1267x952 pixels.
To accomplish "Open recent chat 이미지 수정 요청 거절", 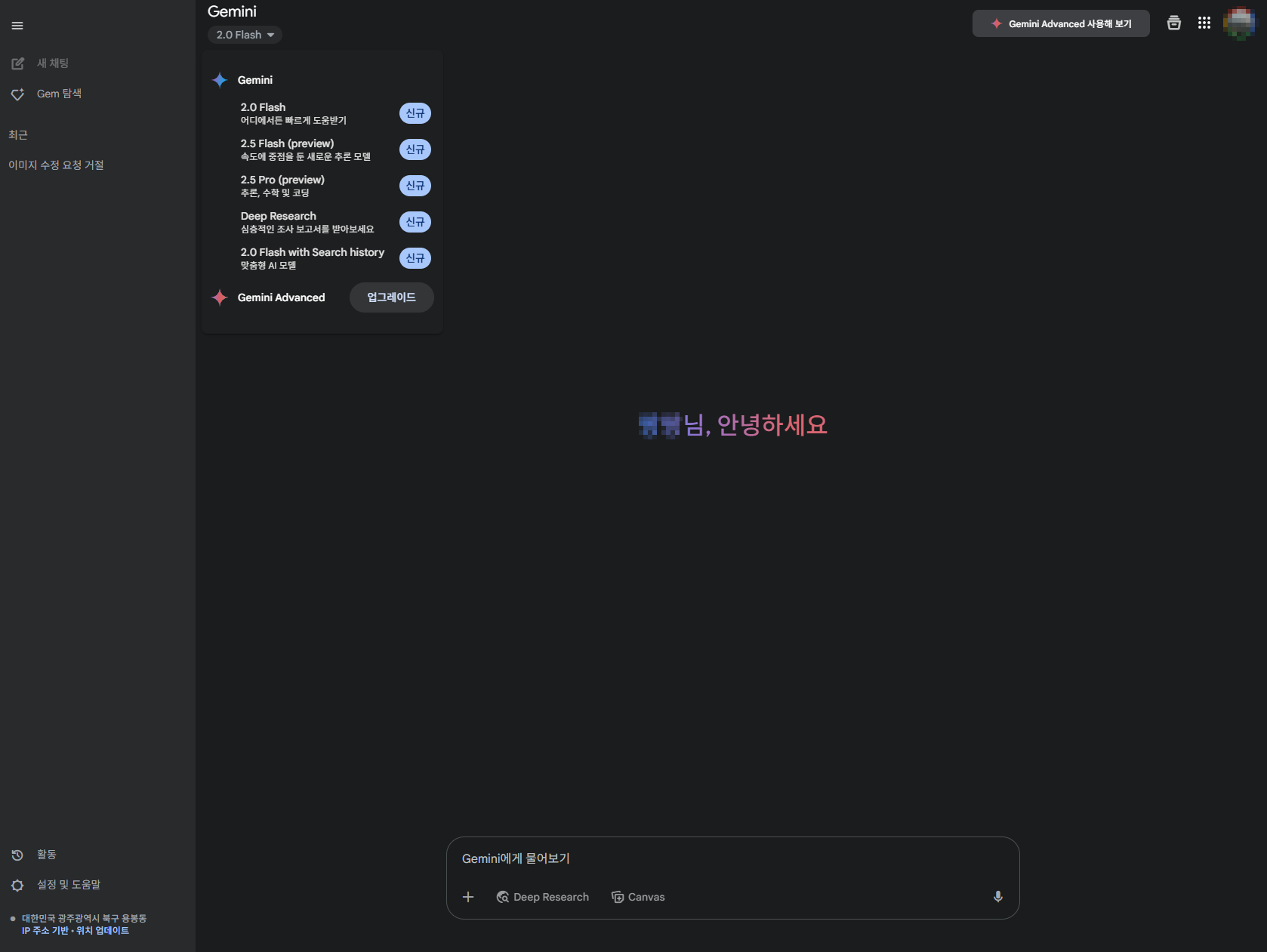I will click(x=57, y=165).
